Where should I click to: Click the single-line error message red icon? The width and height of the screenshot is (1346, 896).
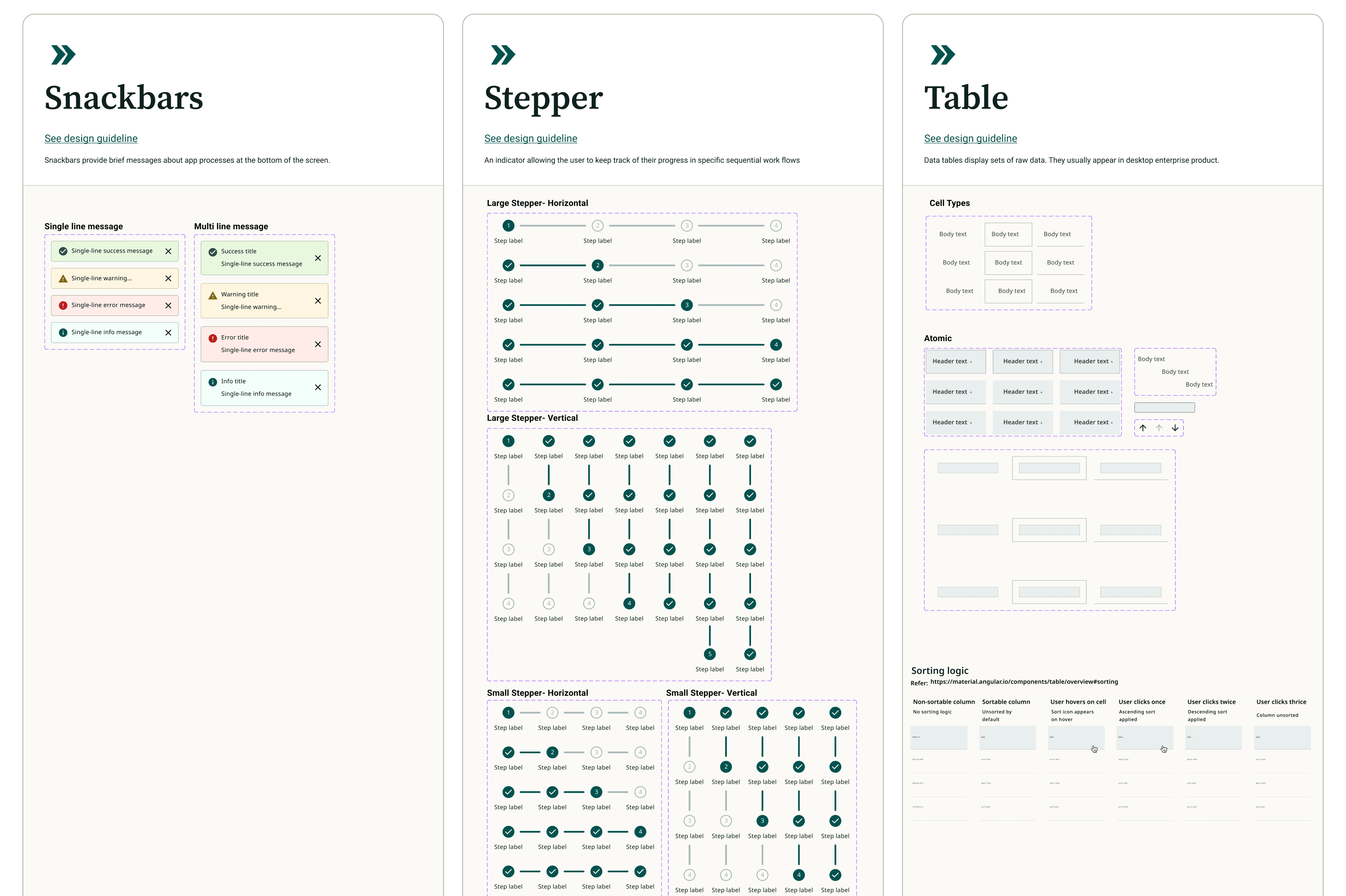pyautogui.click(x=63, y=305)
